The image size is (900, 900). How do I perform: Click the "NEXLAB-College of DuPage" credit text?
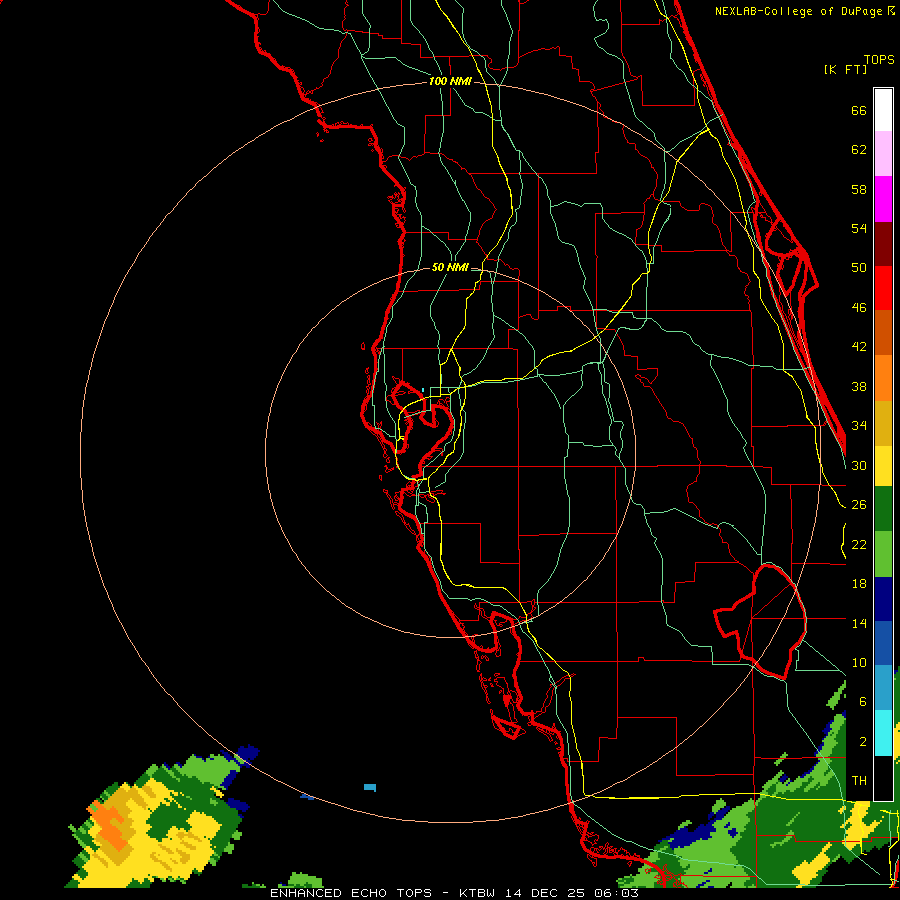click(x=800, y=11)
